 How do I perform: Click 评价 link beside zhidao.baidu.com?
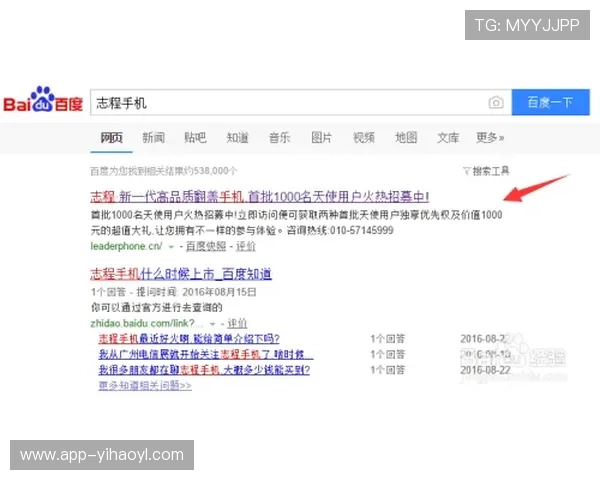click(237, 324)
